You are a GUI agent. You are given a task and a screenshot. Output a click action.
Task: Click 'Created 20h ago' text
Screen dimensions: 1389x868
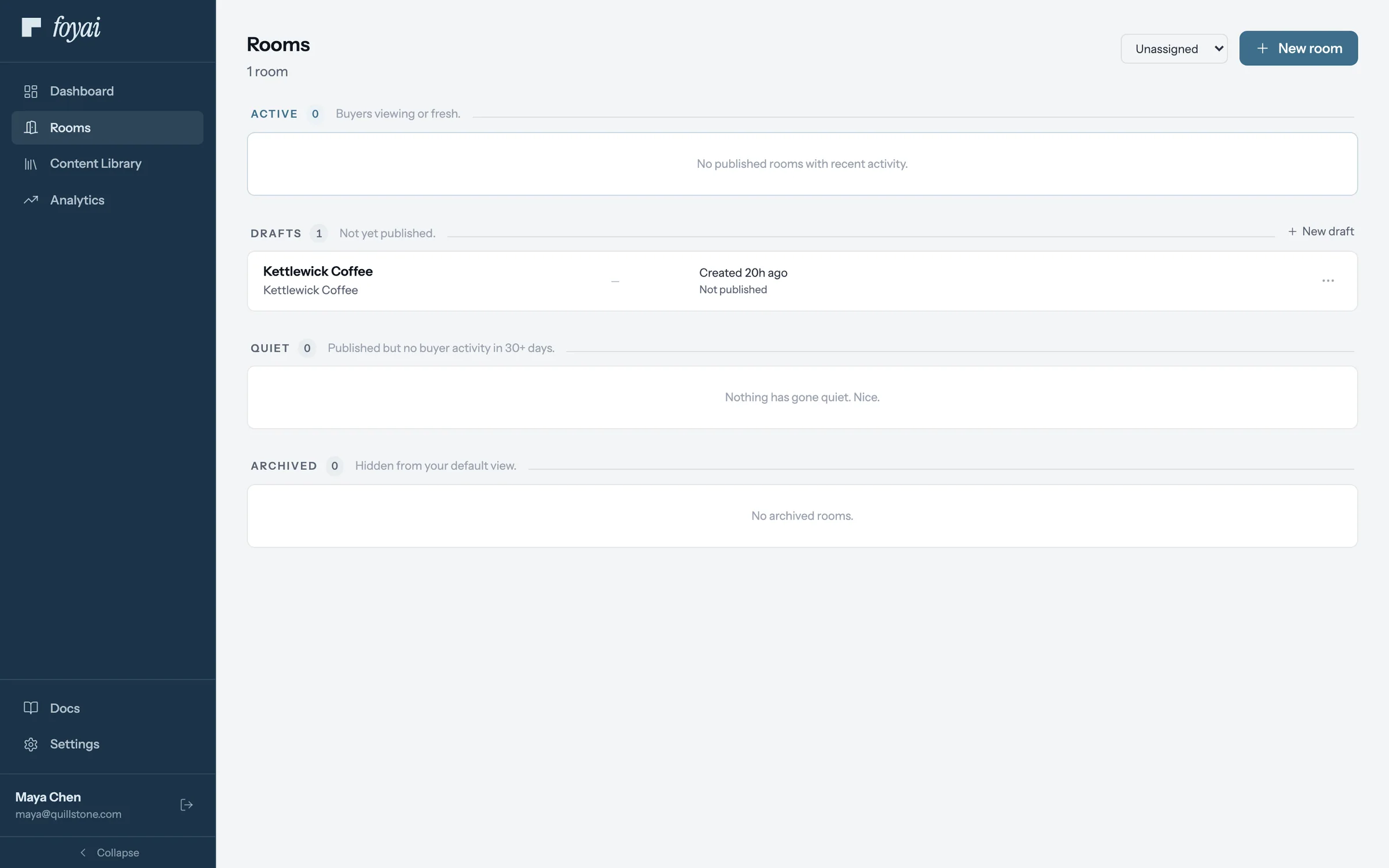point(743,273)
